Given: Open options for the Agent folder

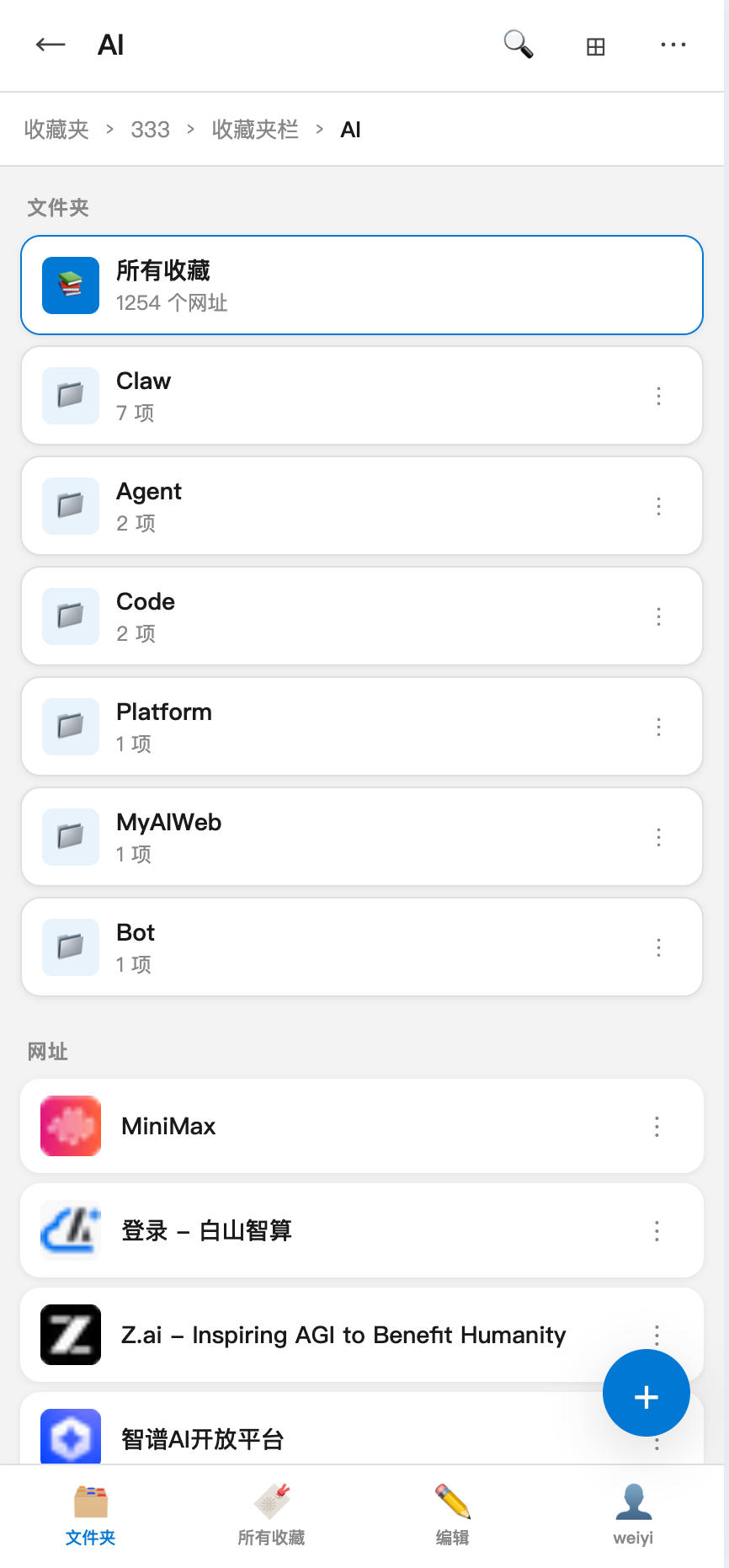Looking at the screenshot, I should pyautogui.click(x=658, y=506).
